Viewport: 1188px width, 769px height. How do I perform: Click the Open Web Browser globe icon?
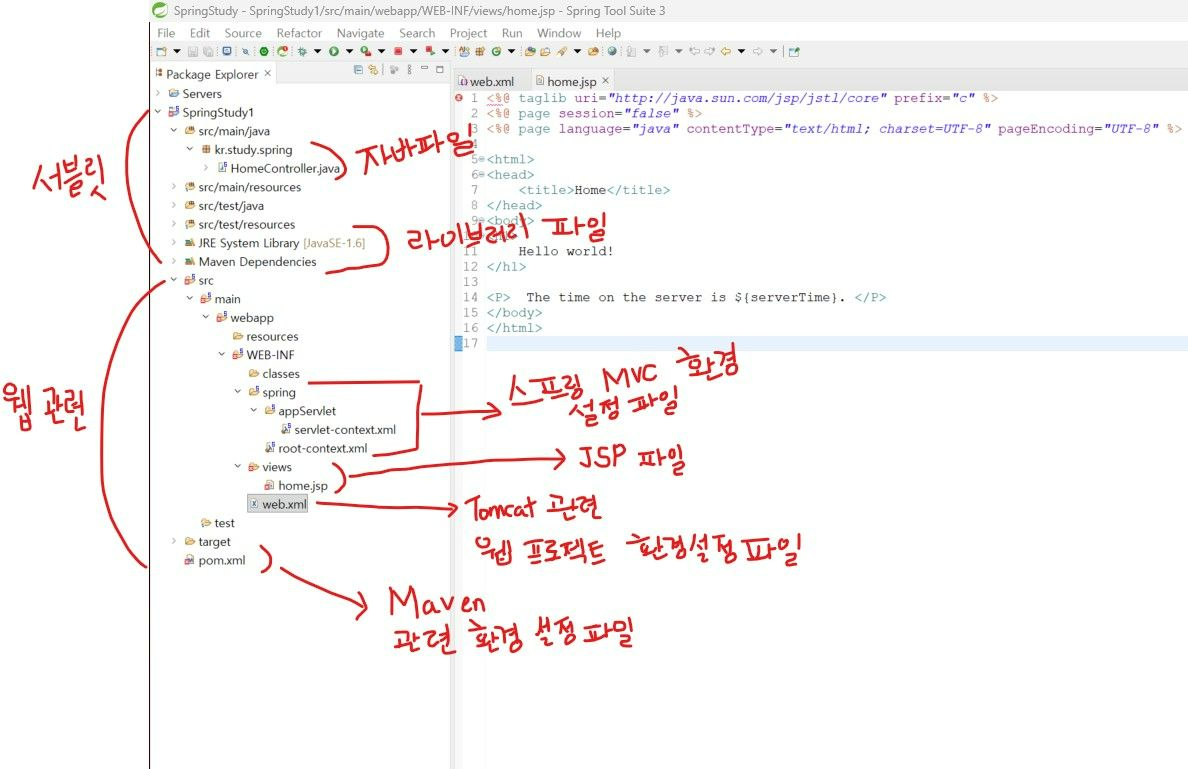point(611,52)
